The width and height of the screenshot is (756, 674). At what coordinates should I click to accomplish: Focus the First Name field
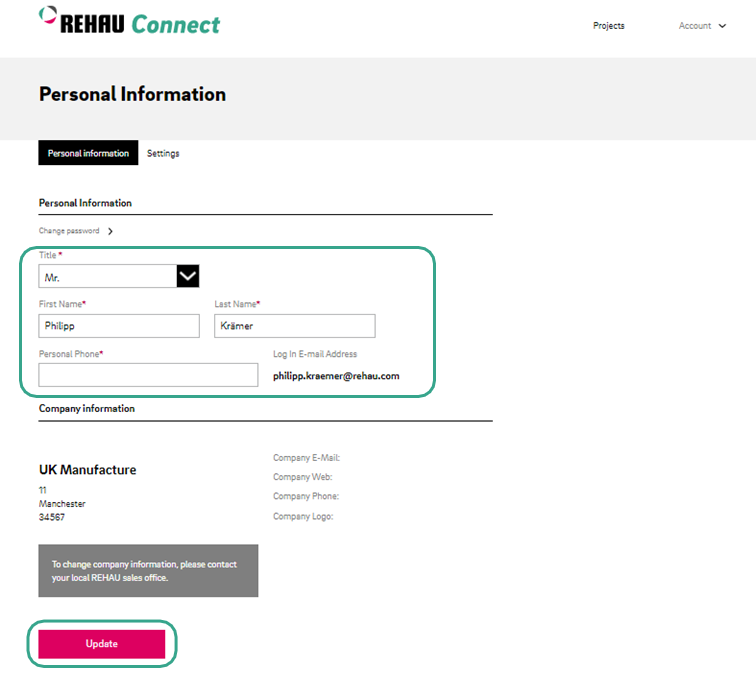pos(119,326)
